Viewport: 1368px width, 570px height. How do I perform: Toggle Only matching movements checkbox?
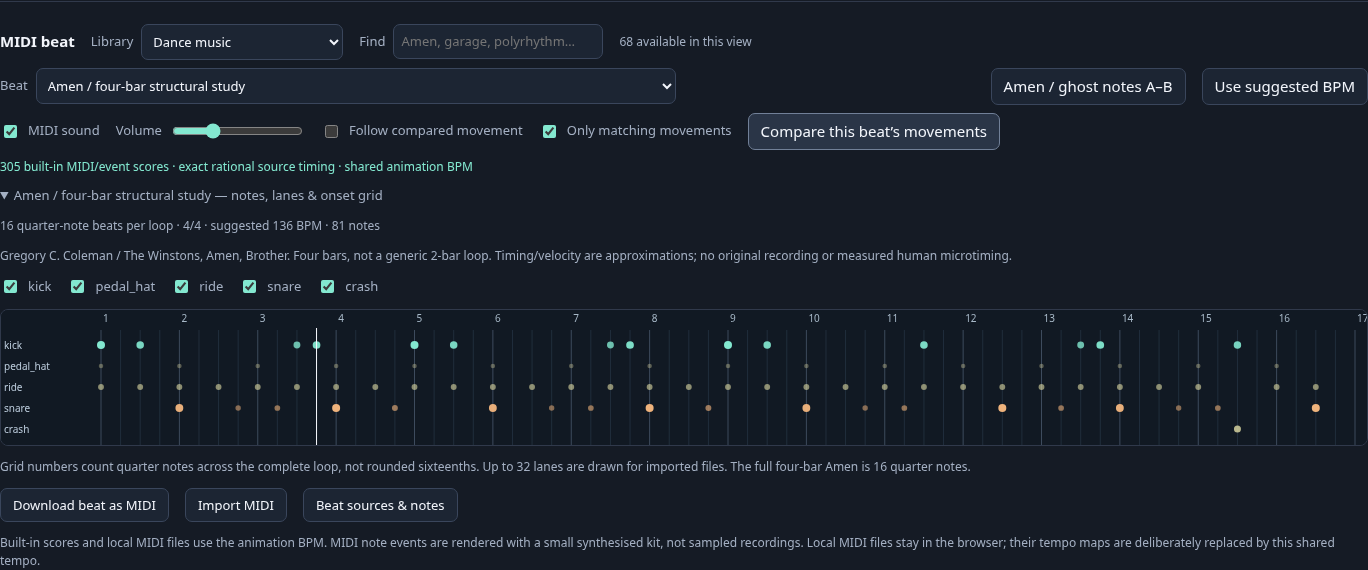click(549, 131)
